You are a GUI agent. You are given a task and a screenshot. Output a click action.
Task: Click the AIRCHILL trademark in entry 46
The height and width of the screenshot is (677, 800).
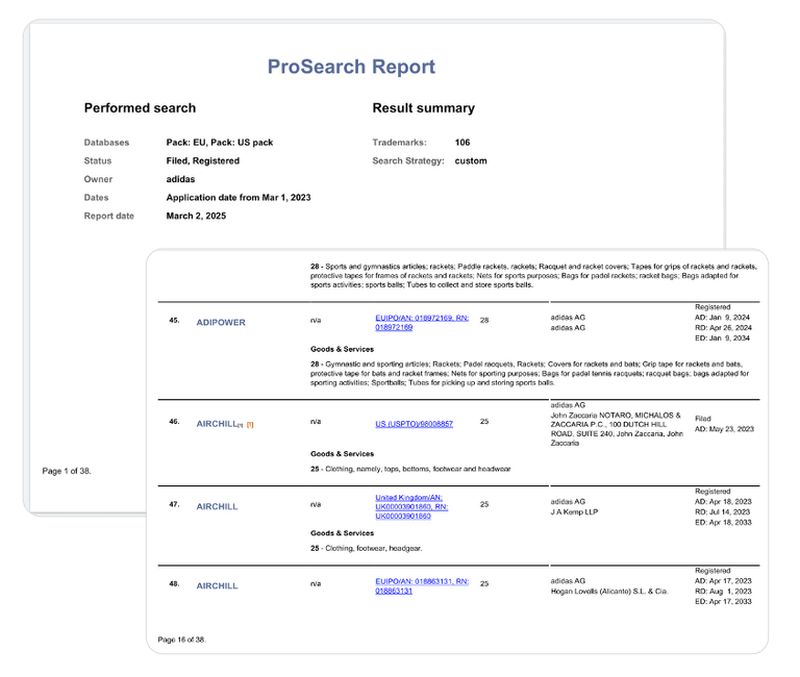(217, 424)
